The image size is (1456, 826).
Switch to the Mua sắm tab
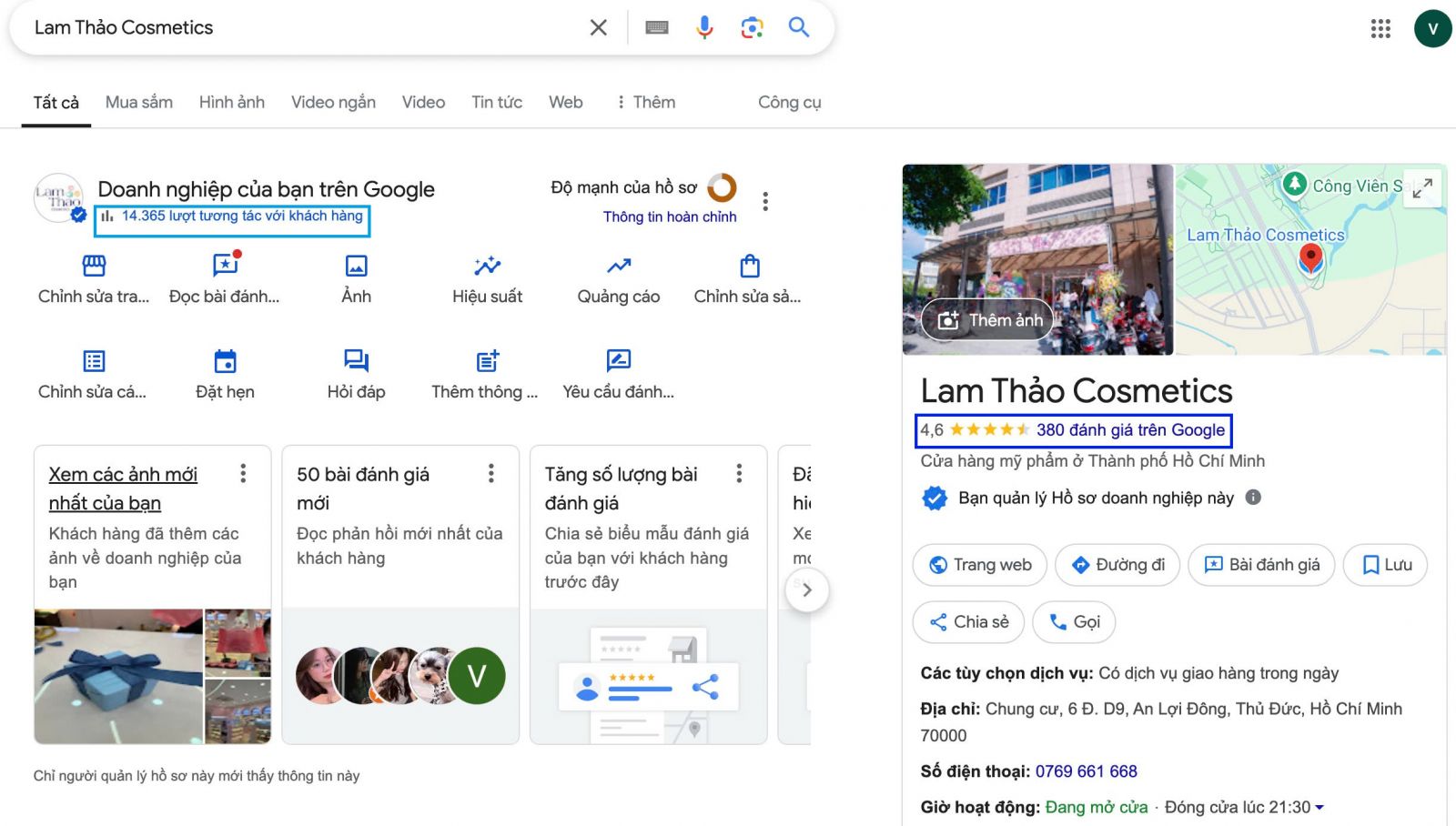pos(139,102)
